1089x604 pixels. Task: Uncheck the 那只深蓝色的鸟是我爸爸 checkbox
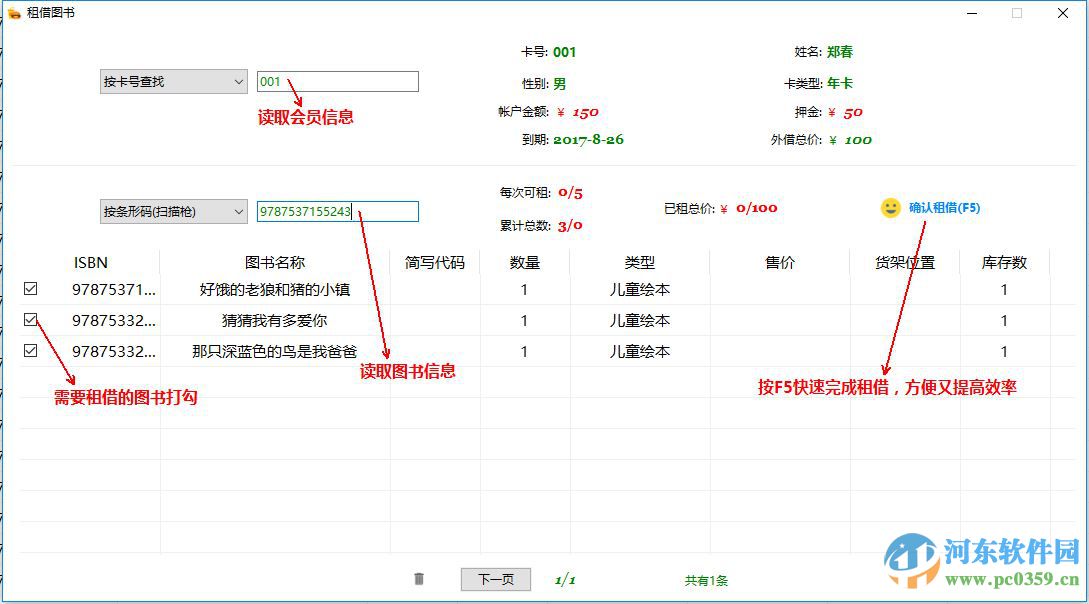pos(30,350)
